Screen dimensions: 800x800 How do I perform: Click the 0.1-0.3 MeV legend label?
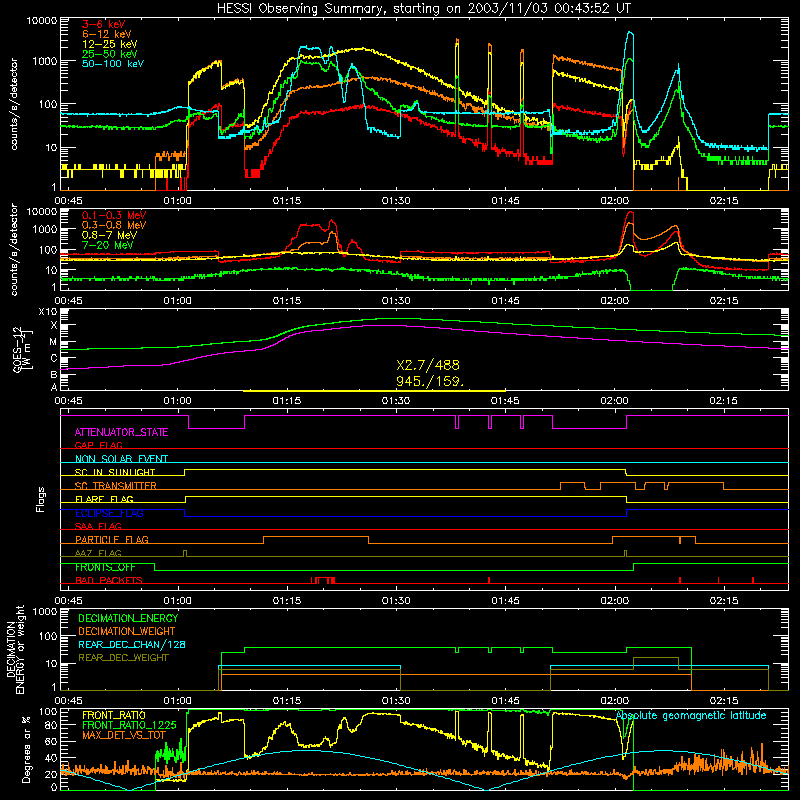click(x=114, y=215)
